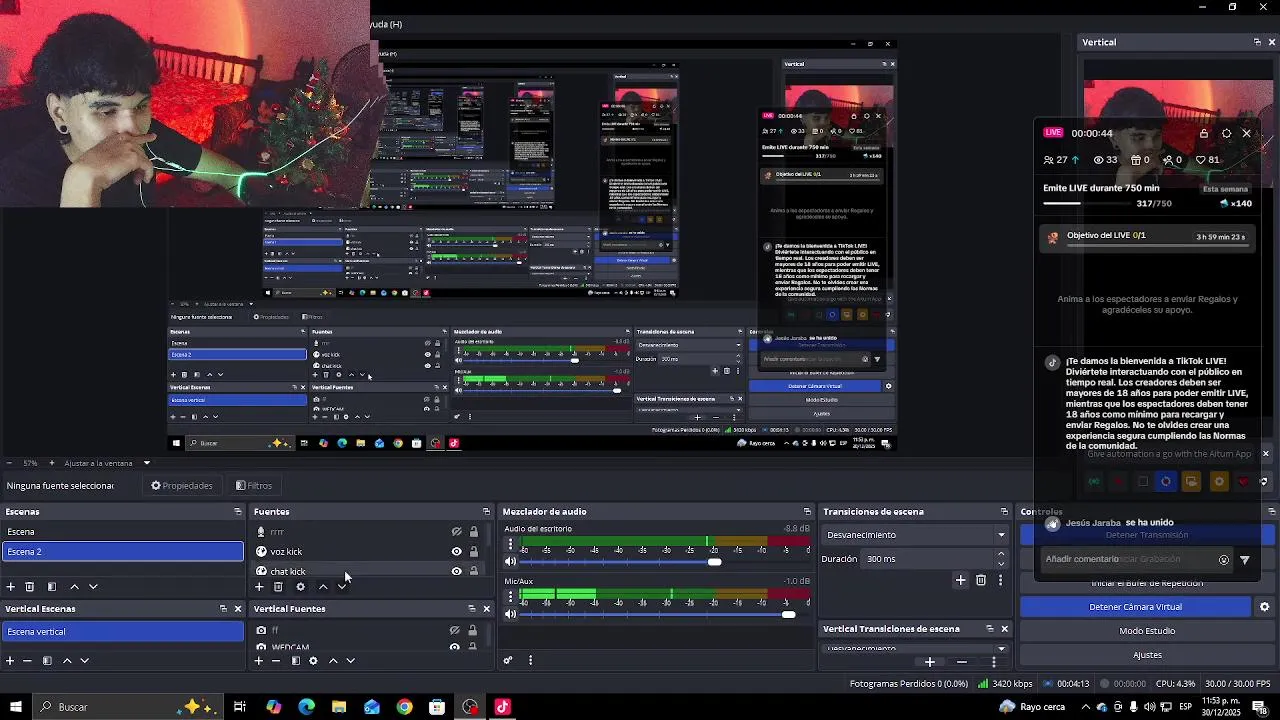Select voz kick source row
Screen dimensions: 1280x720
click(350, 552)
